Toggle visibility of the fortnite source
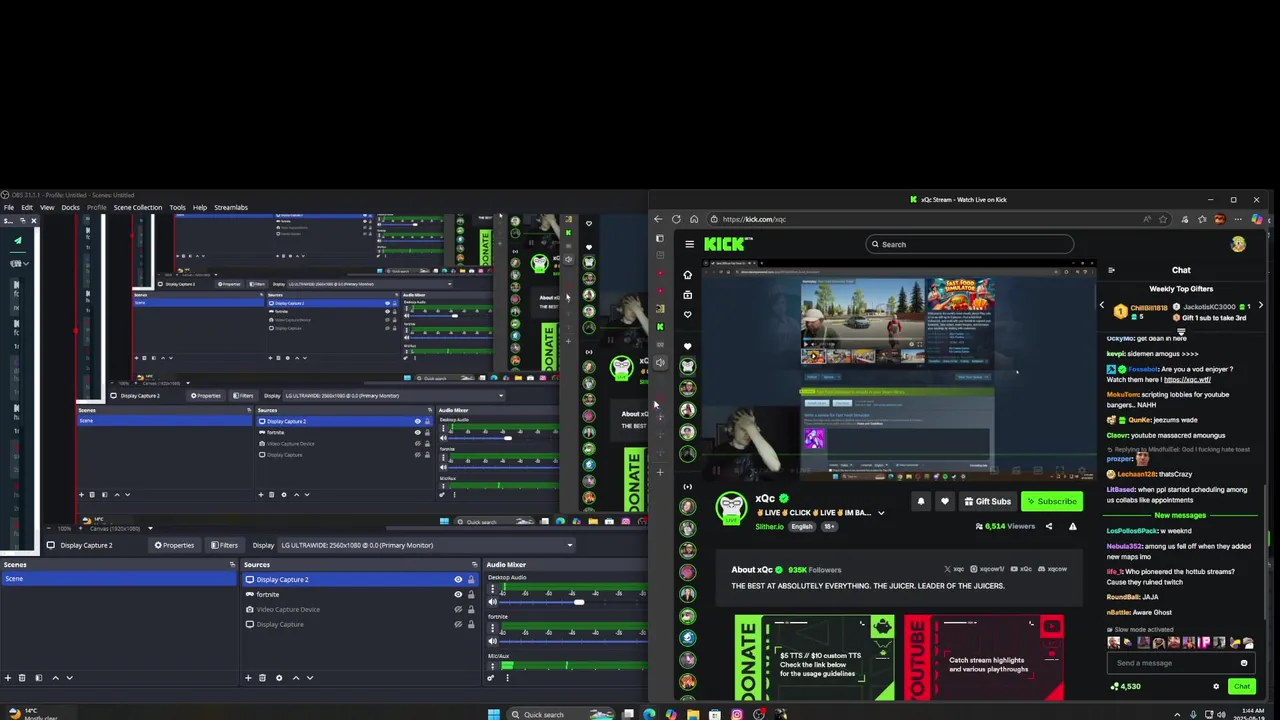Image resolution: width=1280 pixels, height=720 pixels. [458, 594]
